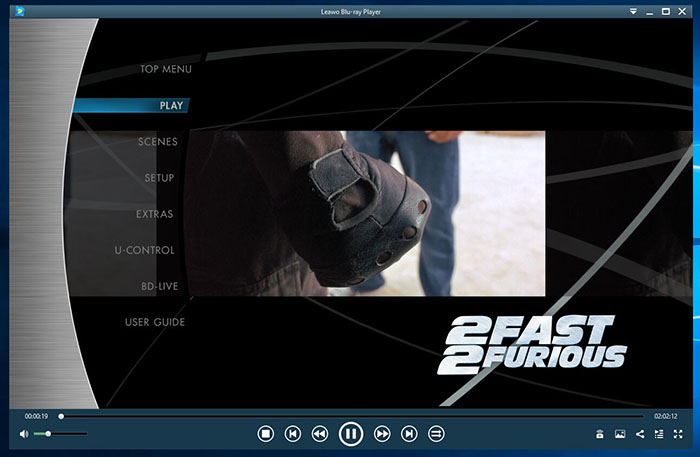
Task: Open U-CONTROL in the disc menu
Action: coord(145,250)
